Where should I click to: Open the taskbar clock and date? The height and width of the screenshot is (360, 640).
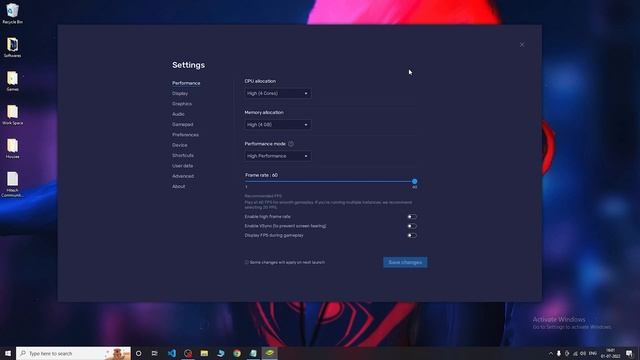pos(611,353)
